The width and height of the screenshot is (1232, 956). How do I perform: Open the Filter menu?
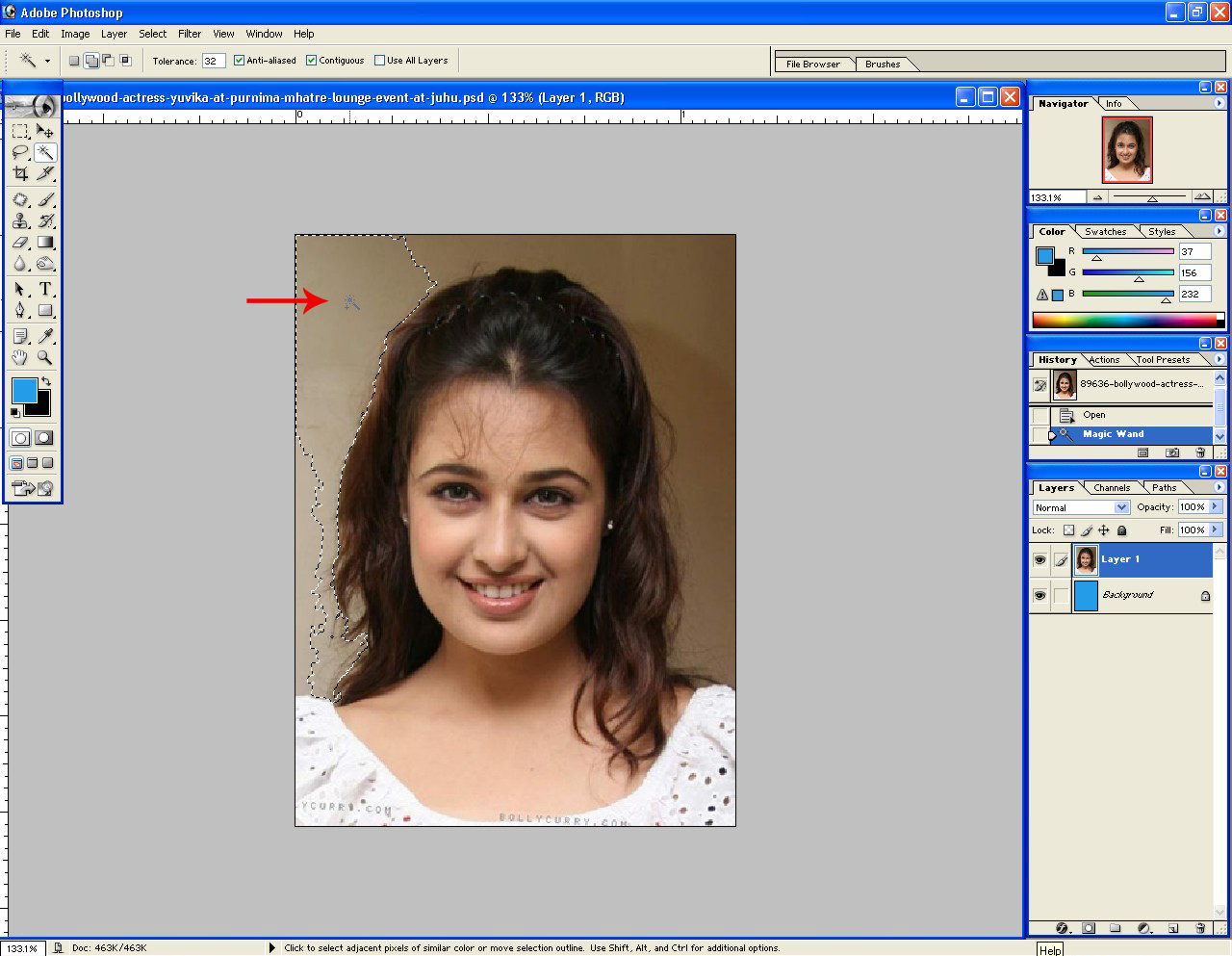(x=190, y=34)
